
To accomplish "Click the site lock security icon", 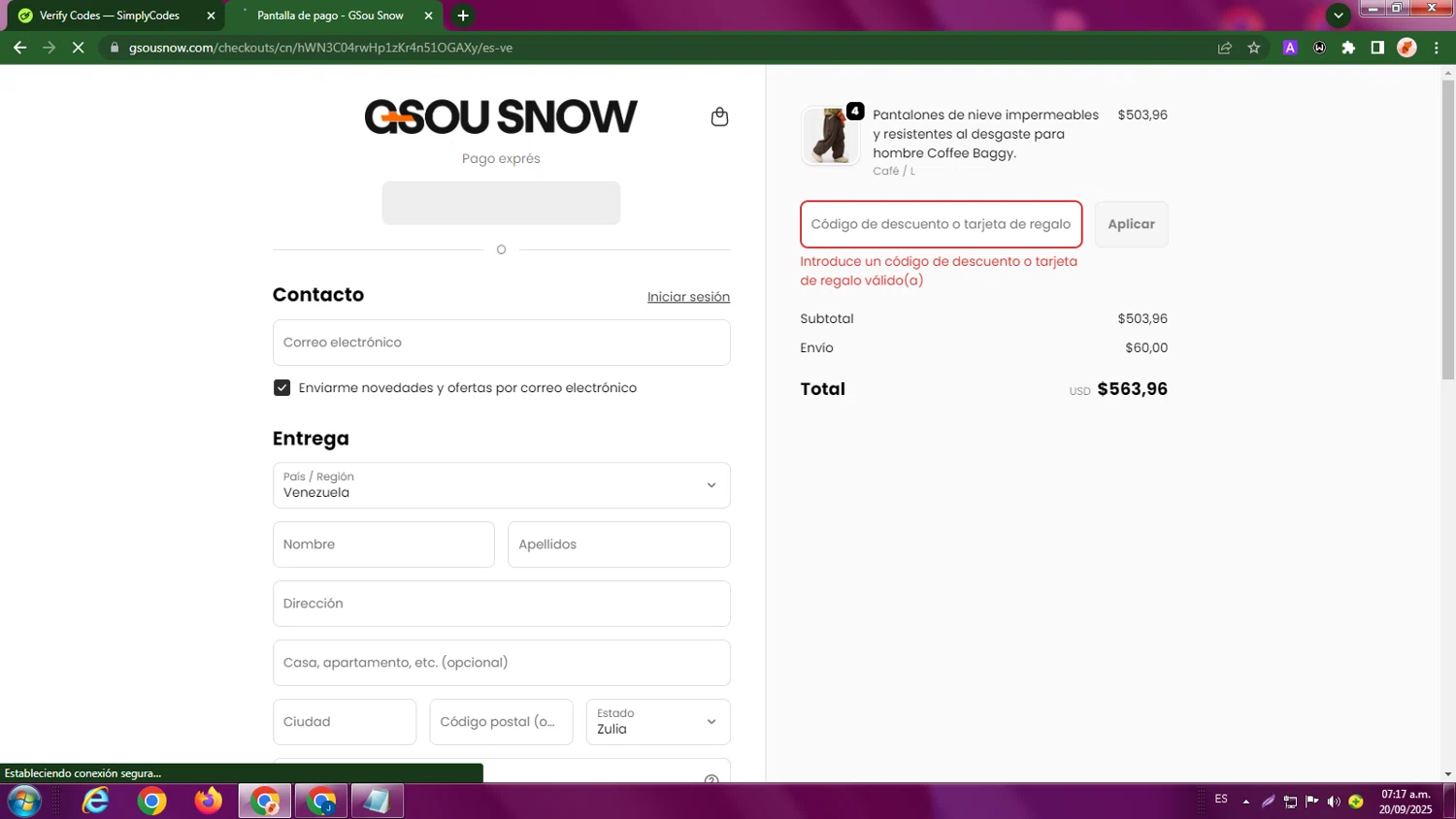I will (114, 48).
